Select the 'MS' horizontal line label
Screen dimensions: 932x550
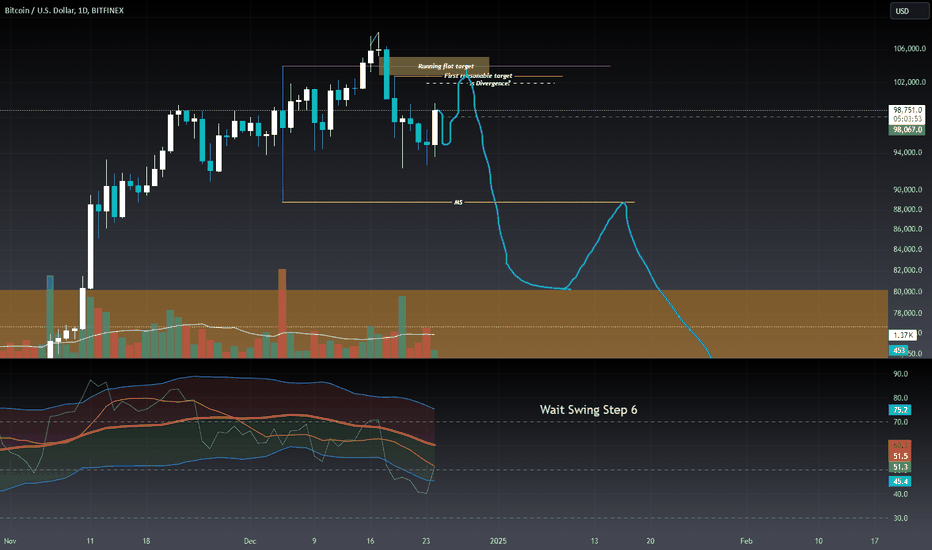(458, 203)
